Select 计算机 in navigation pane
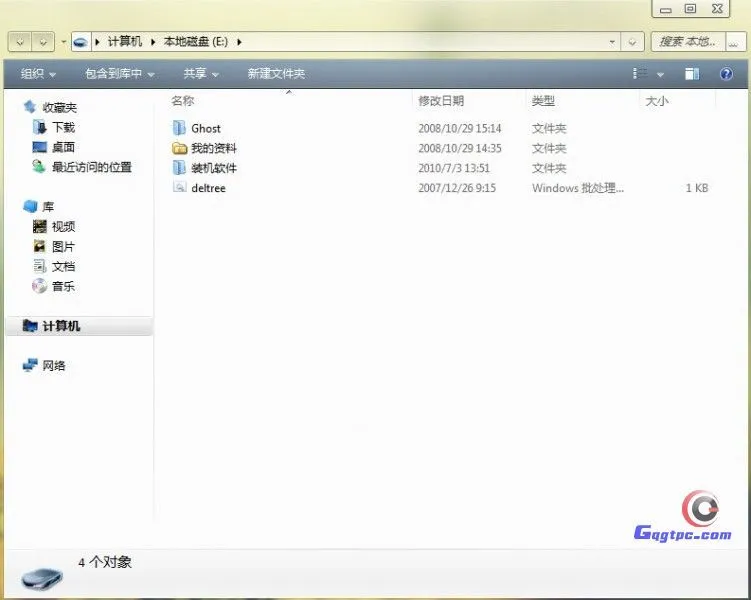This screenshot has height=600, width=751. pyautogui.click(x=61, y=326)
